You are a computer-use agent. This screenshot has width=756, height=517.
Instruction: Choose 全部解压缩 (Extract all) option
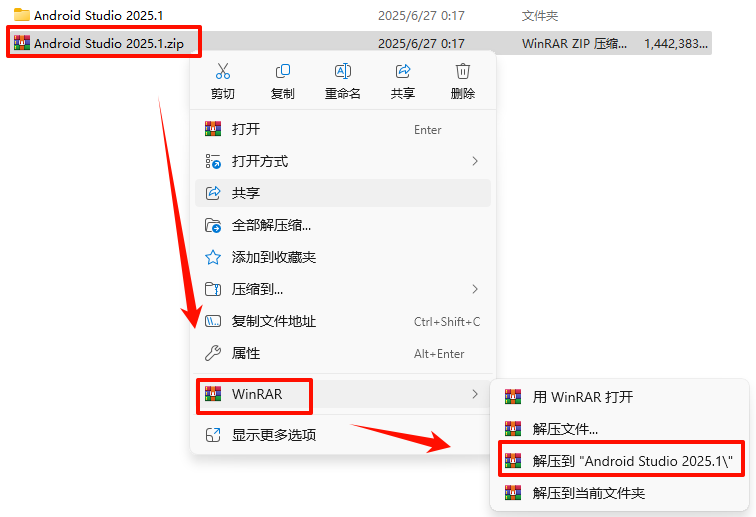click(x=343, y=225)
